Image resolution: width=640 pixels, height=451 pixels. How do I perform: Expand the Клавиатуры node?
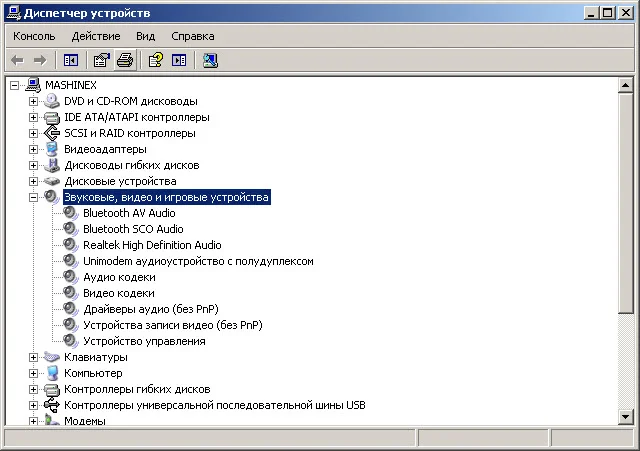(x=33, y=358)
